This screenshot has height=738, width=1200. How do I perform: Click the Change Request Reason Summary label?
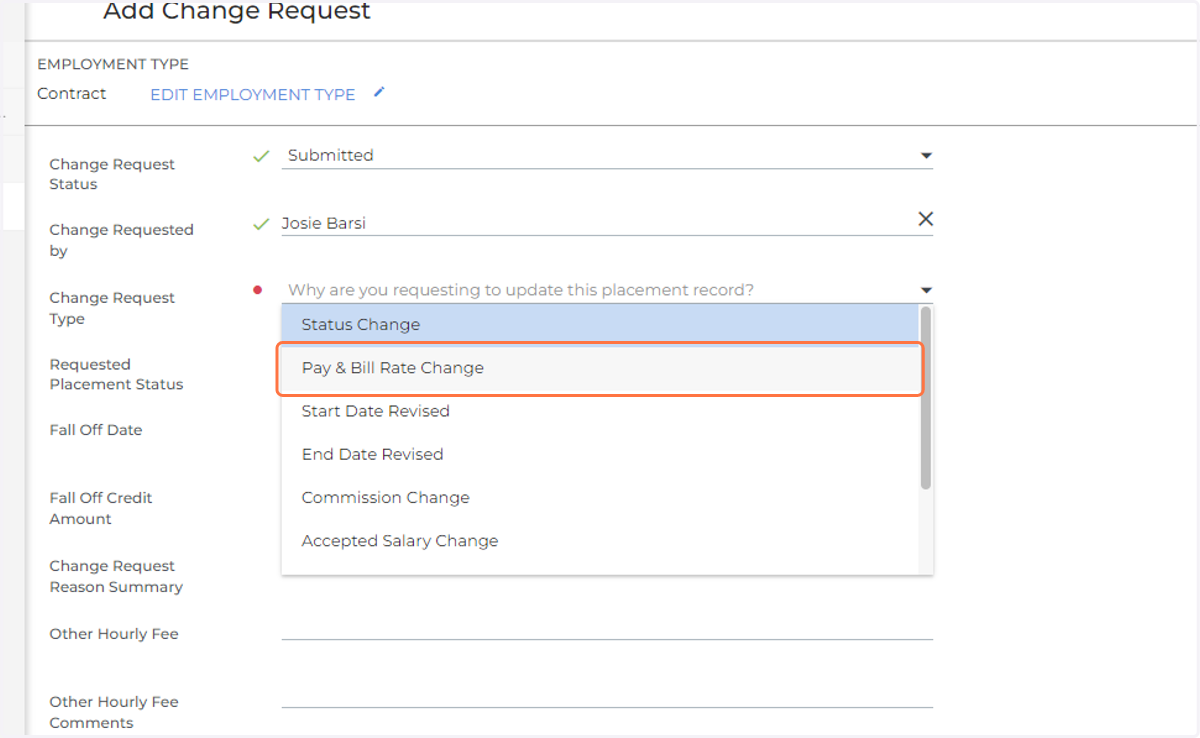(x=116, y=577)
